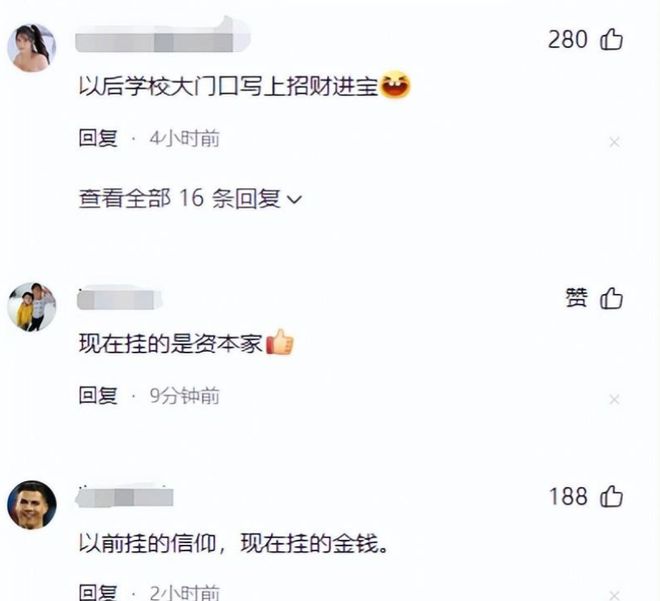Image resolution: width=660 pixels, height=601 pixels.
Task: Like the 招财进宝 comment with 280 likes
Action: pyautogui.click(x=611, y=40)
